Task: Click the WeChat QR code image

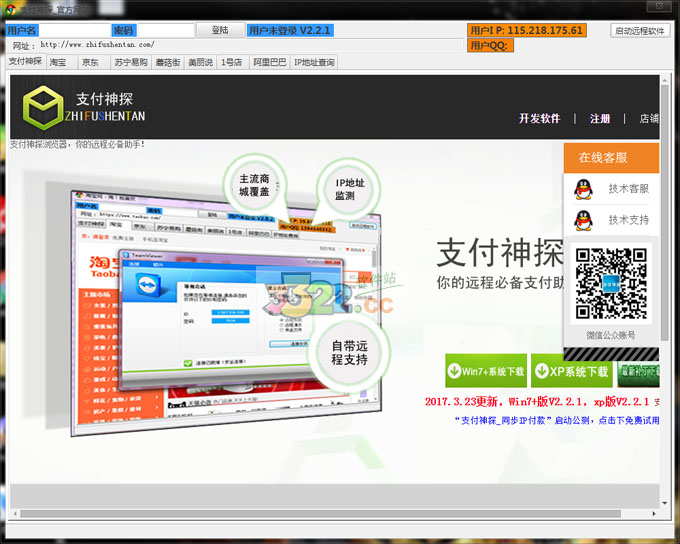Action: (x=612, y=283)
